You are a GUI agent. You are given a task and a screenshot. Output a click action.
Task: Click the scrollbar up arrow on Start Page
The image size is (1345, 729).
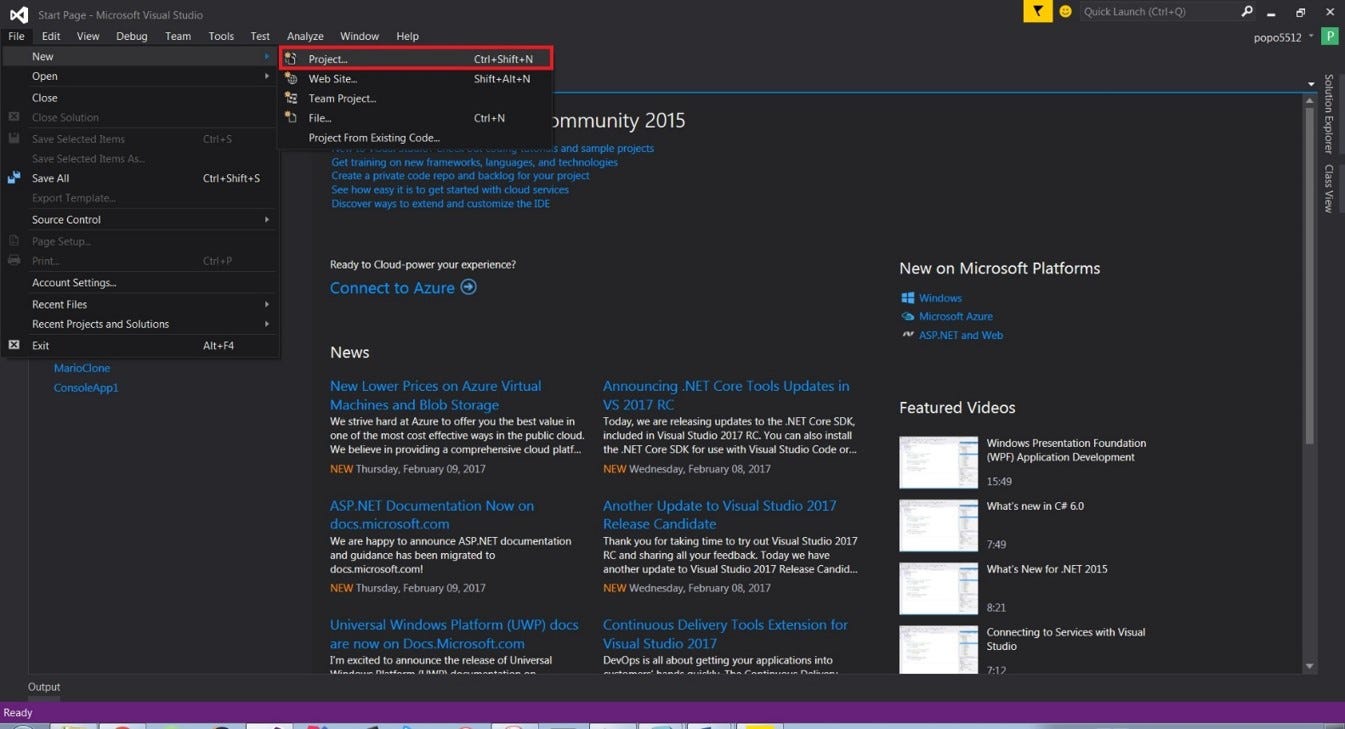[x=1310, y=100]
